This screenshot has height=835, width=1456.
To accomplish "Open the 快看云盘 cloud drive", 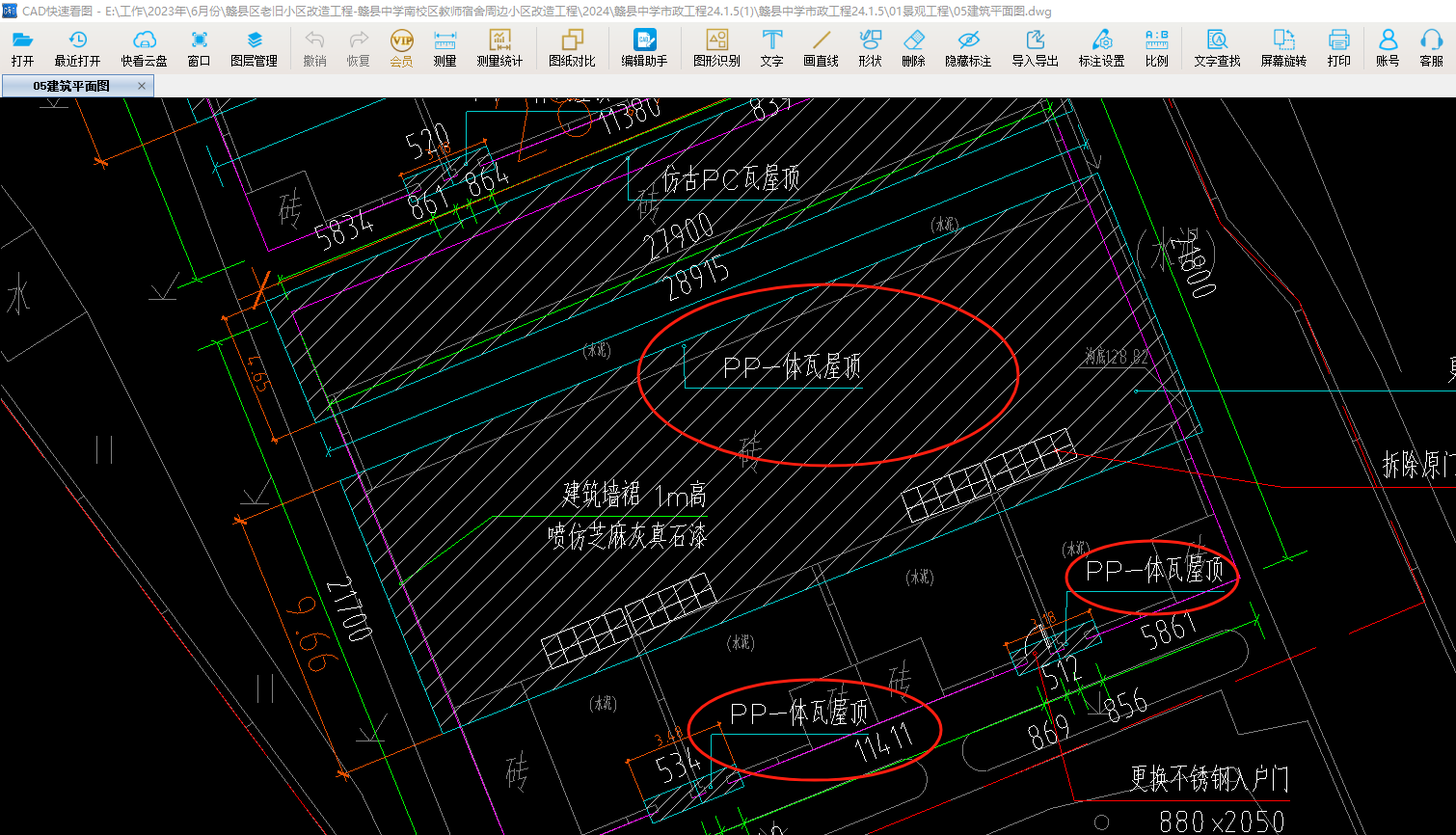I will pyautogui.click(x=144, y=48).
